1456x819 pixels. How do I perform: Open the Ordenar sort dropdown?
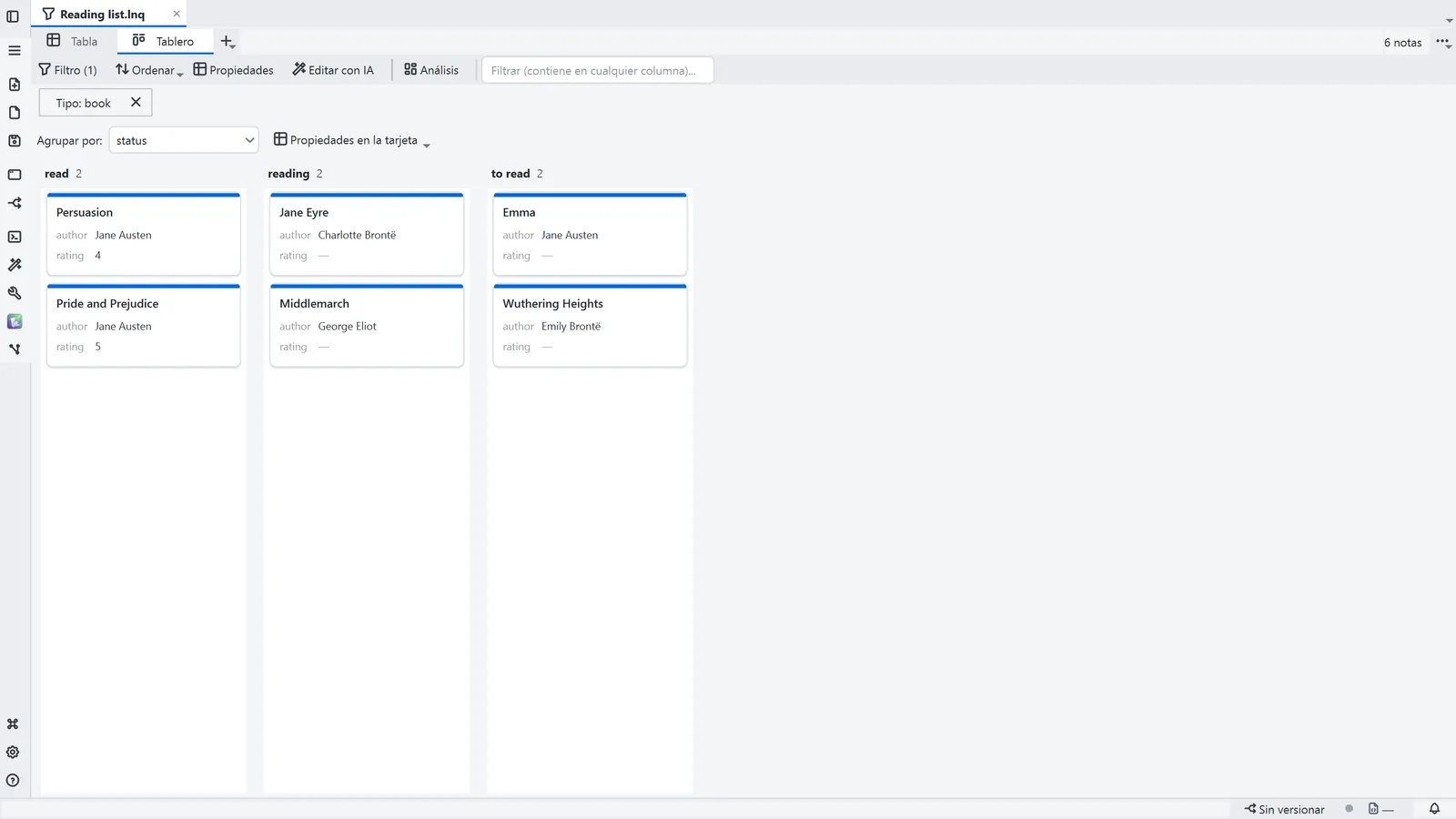[x=149, y=70]
